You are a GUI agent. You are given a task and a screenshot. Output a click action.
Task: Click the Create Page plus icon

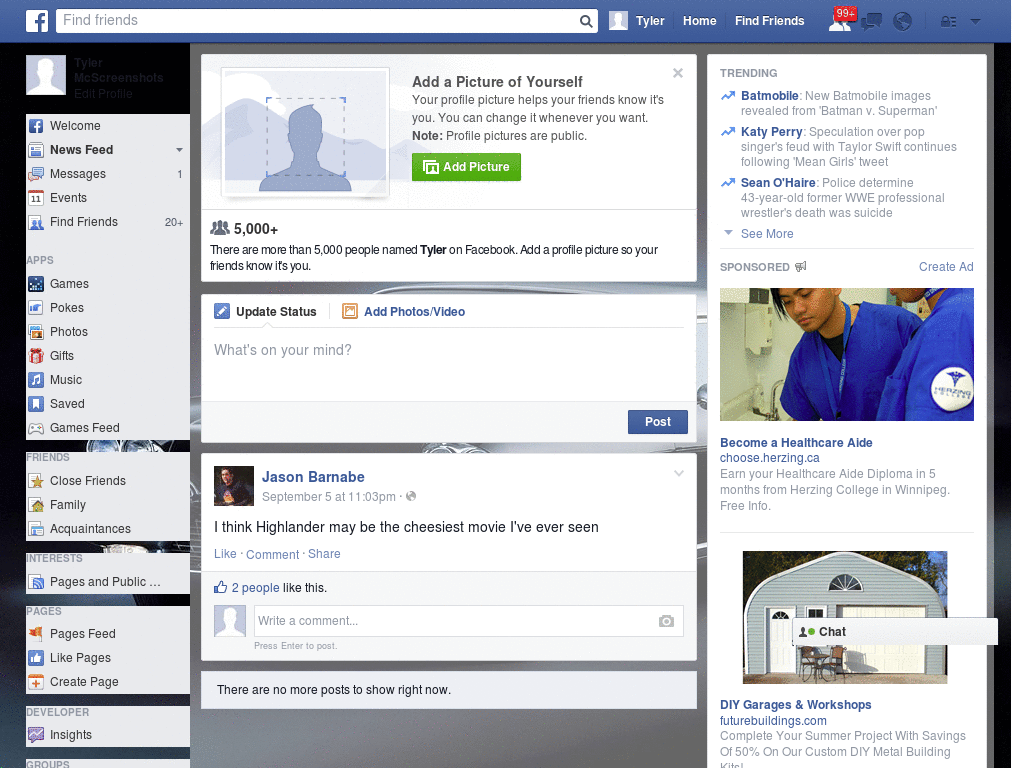pos(36,682)
